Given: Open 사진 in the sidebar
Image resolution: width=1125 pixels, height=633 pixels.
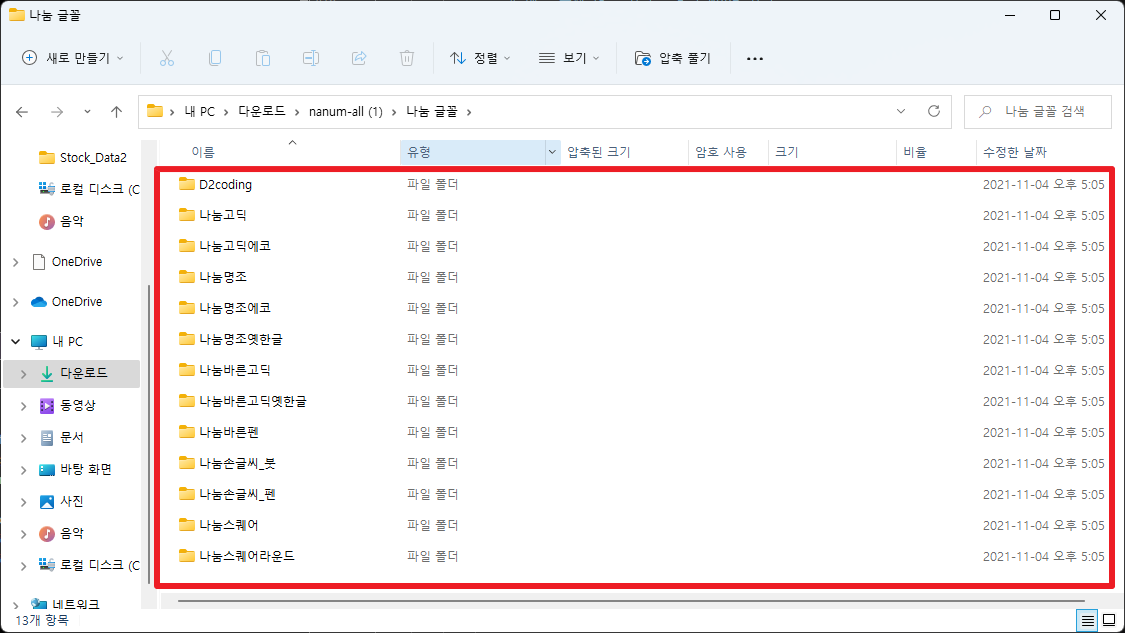Looking at the screenshot, I should [71, 502].
